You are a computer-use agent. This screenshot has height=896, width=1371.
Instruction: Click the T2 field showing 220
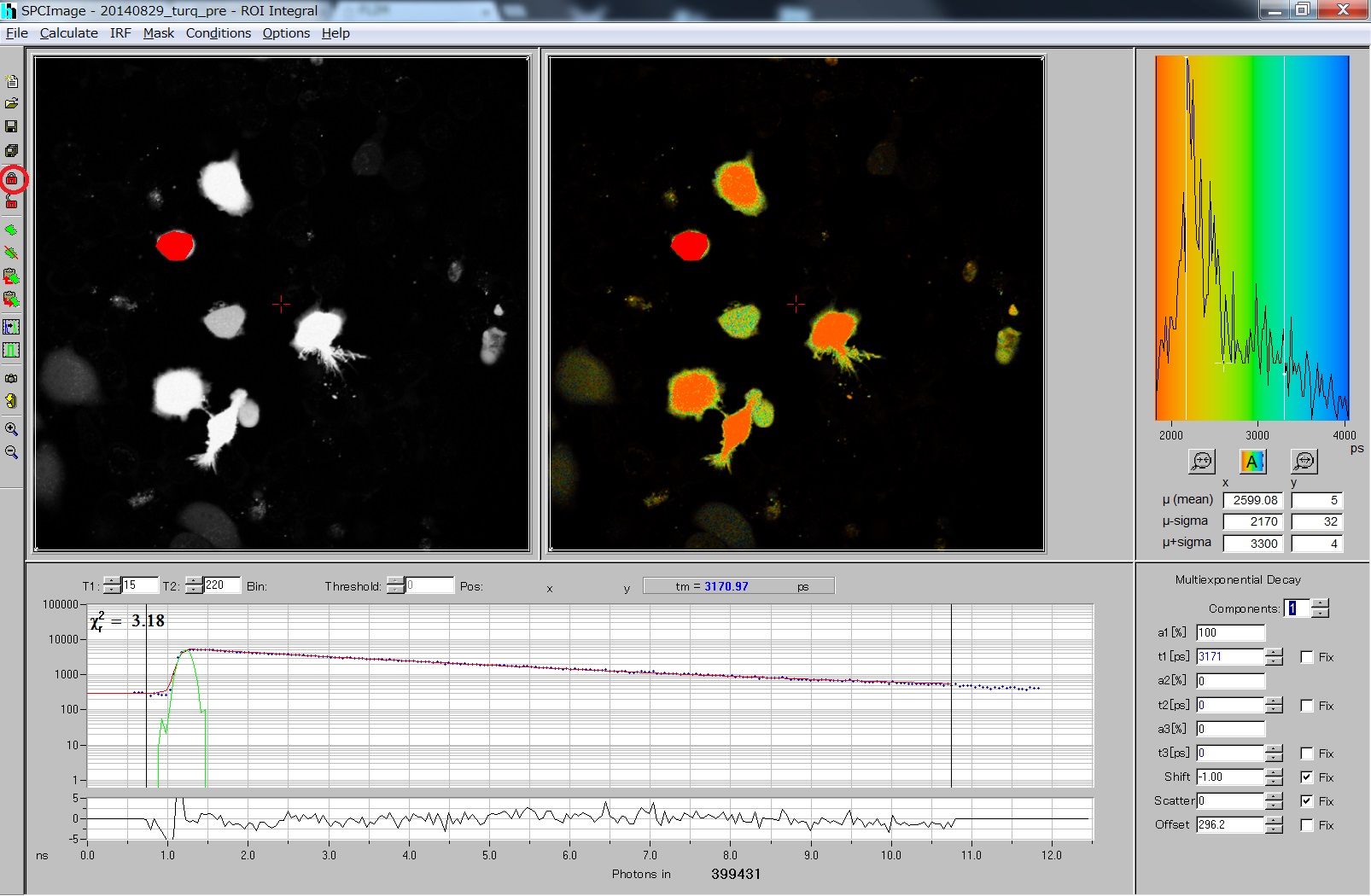(222, 585)
